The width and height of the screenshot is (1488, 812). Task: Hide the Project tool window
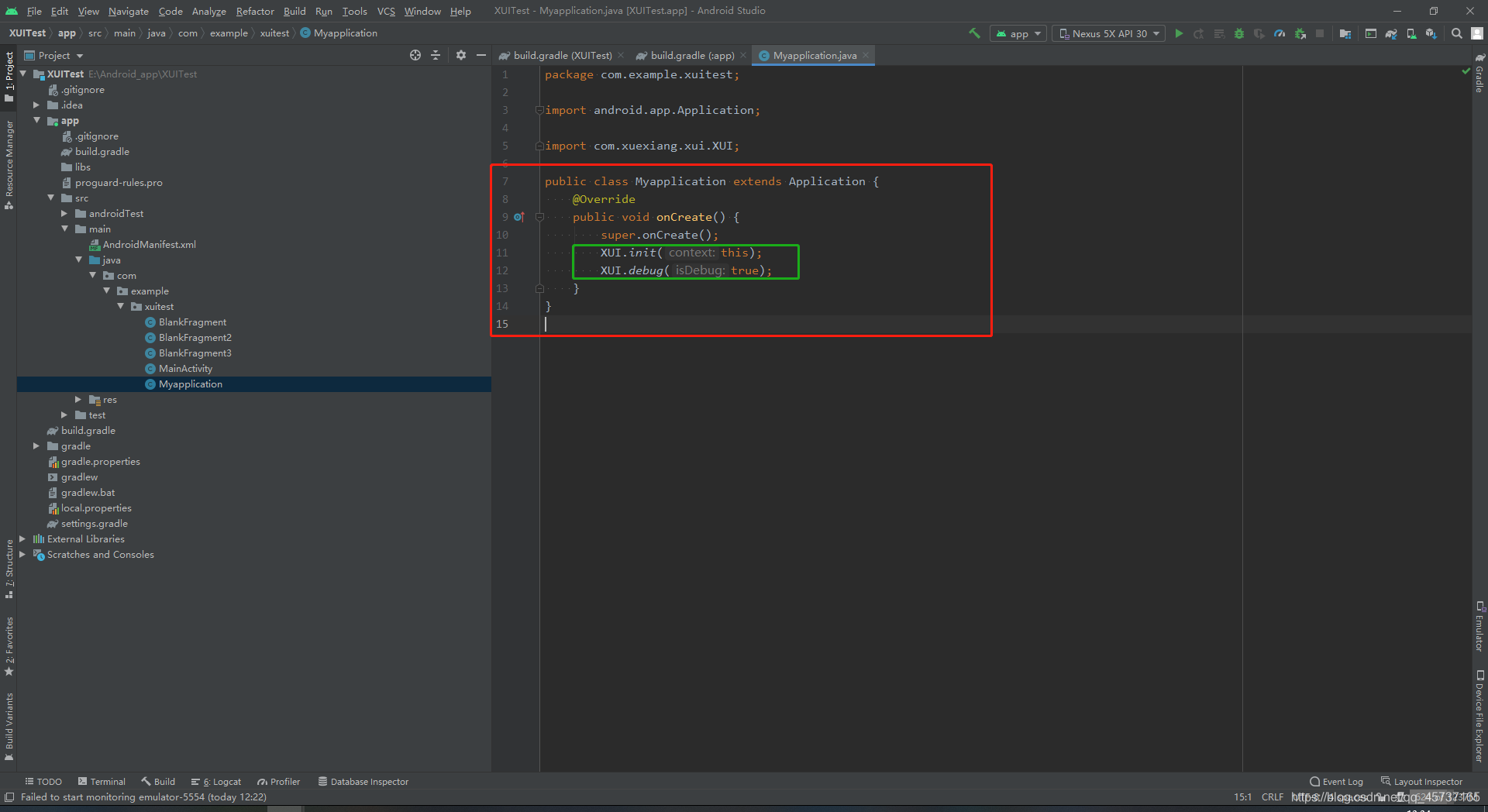point(481,55)
